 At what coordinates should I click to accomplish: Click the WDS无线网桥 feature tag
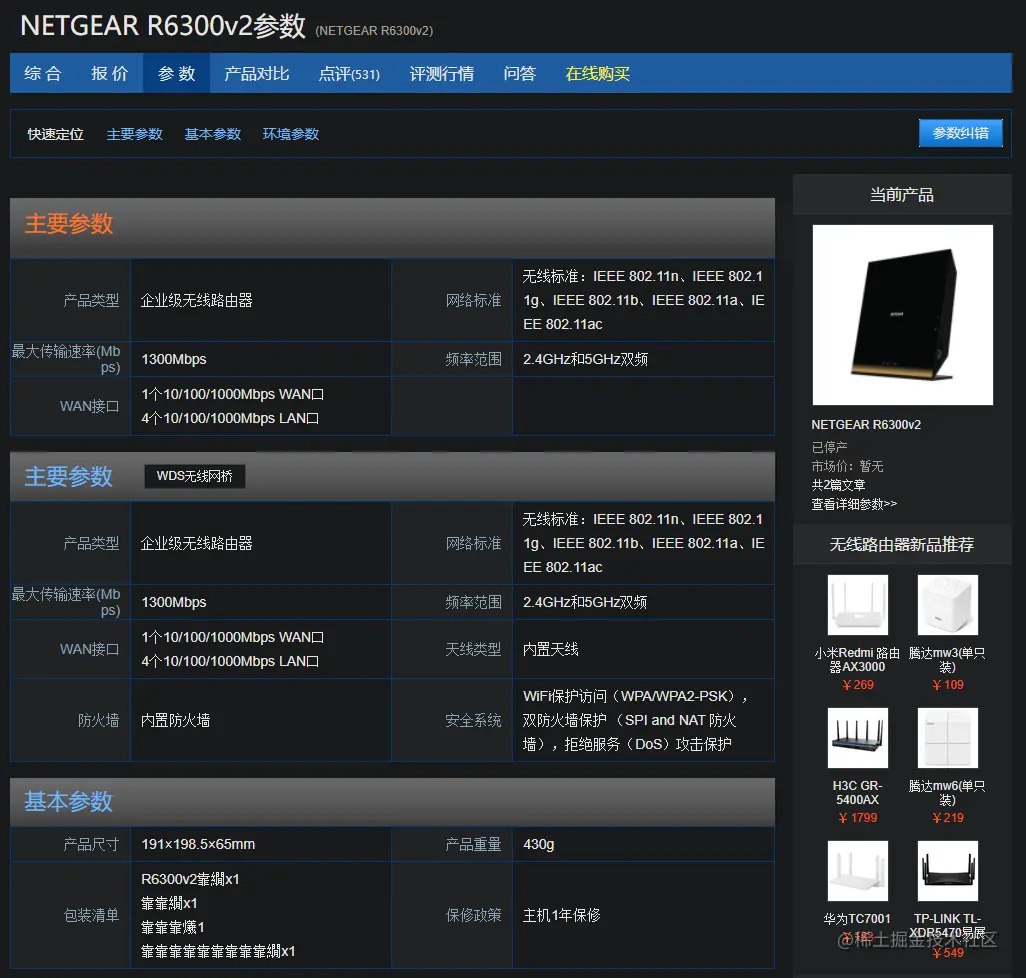click(x=194, y=477)
